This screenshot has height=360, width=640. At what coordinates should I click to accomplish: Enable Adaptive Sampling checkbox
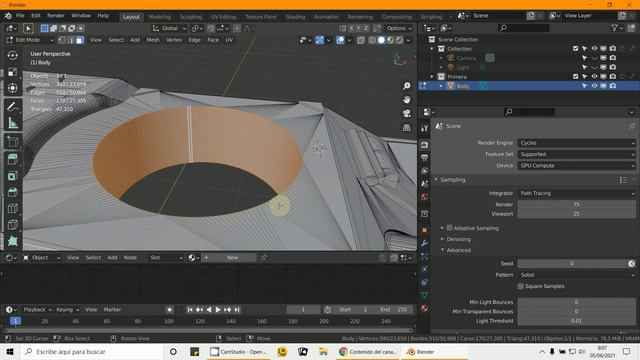449,228
